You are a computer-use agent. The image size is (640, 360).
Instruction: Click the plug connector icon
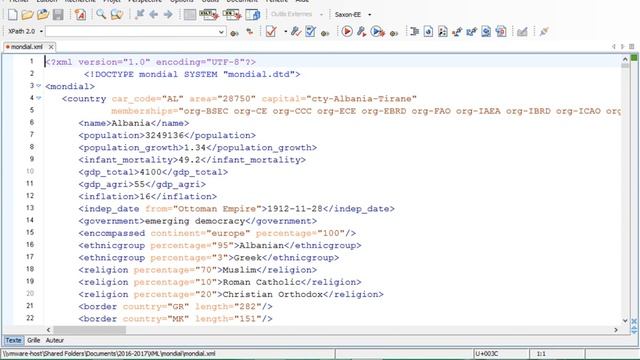tap(544, 31)
